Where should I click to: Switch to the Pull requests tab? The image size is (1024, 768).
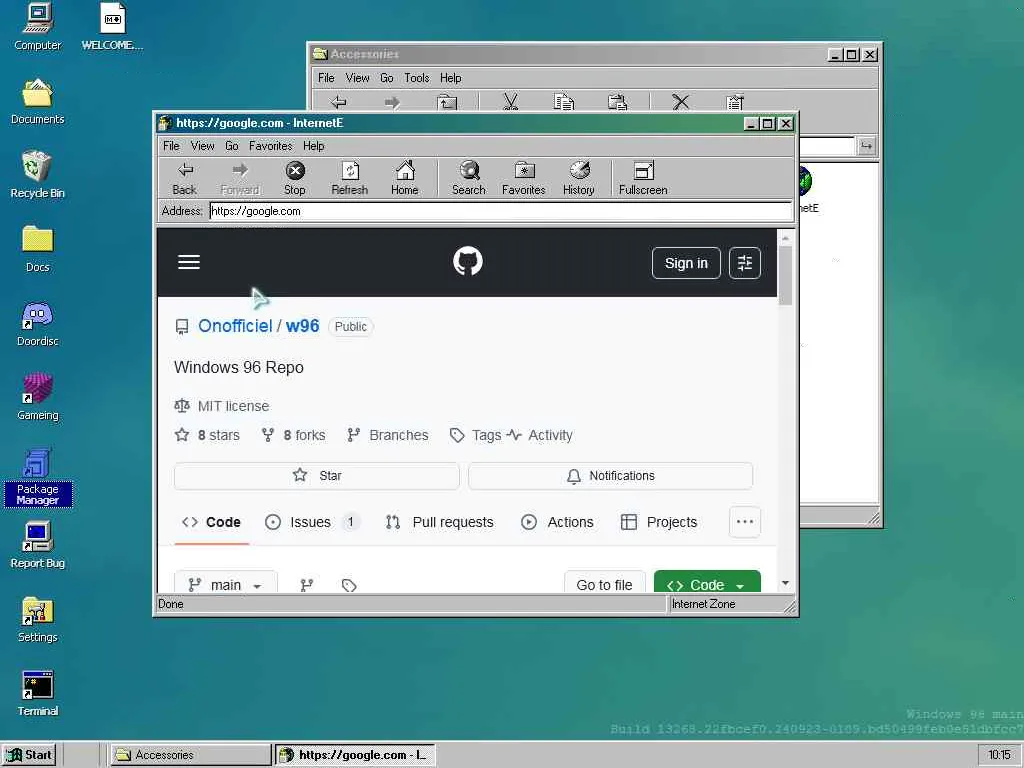point(440,522)
